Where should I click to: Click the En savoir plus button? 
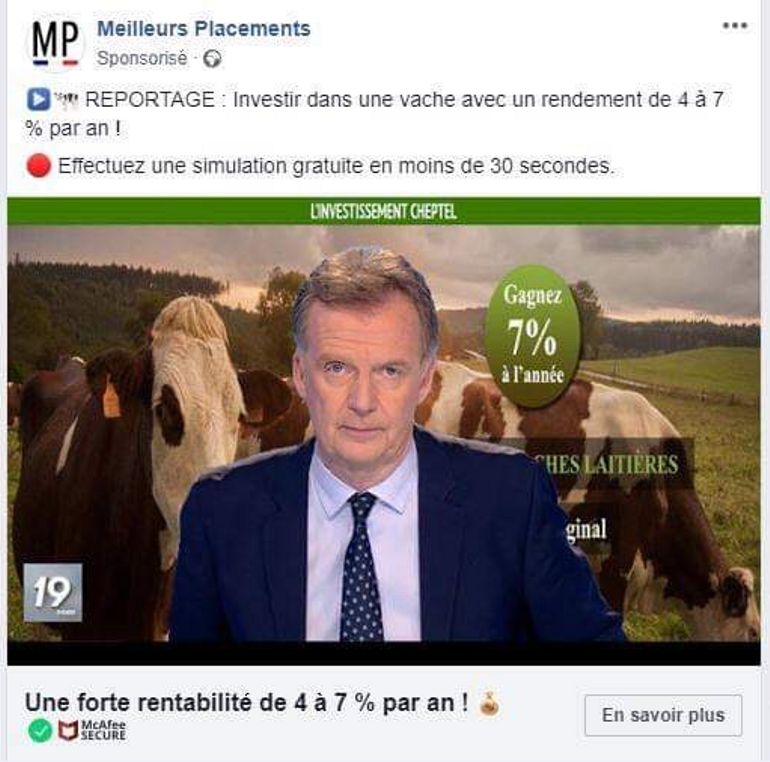tap(663, 715)
